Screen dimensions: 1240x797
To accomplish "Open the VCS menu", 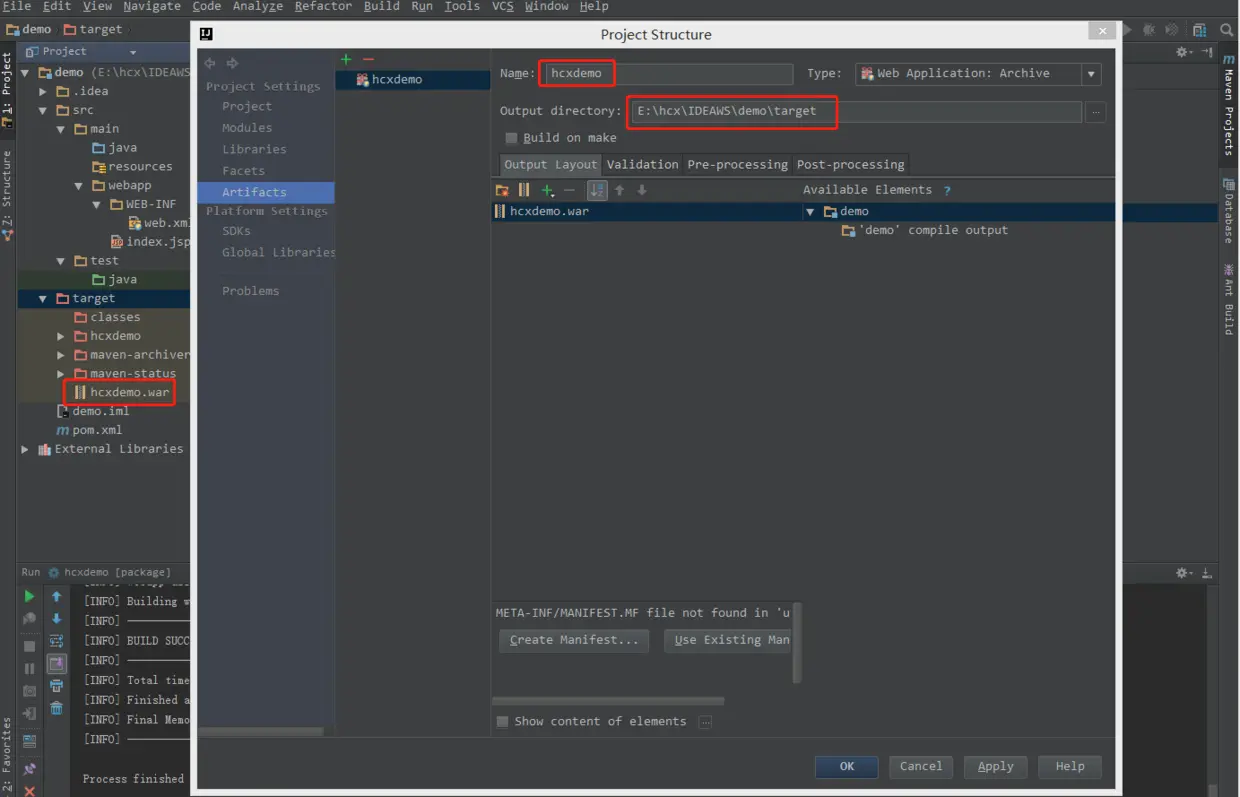I will 502,7.
